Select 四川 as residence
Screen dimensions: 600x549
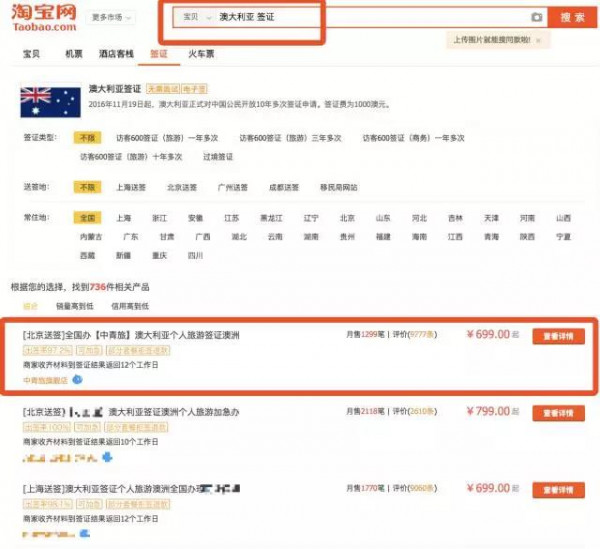click(196, 256)
